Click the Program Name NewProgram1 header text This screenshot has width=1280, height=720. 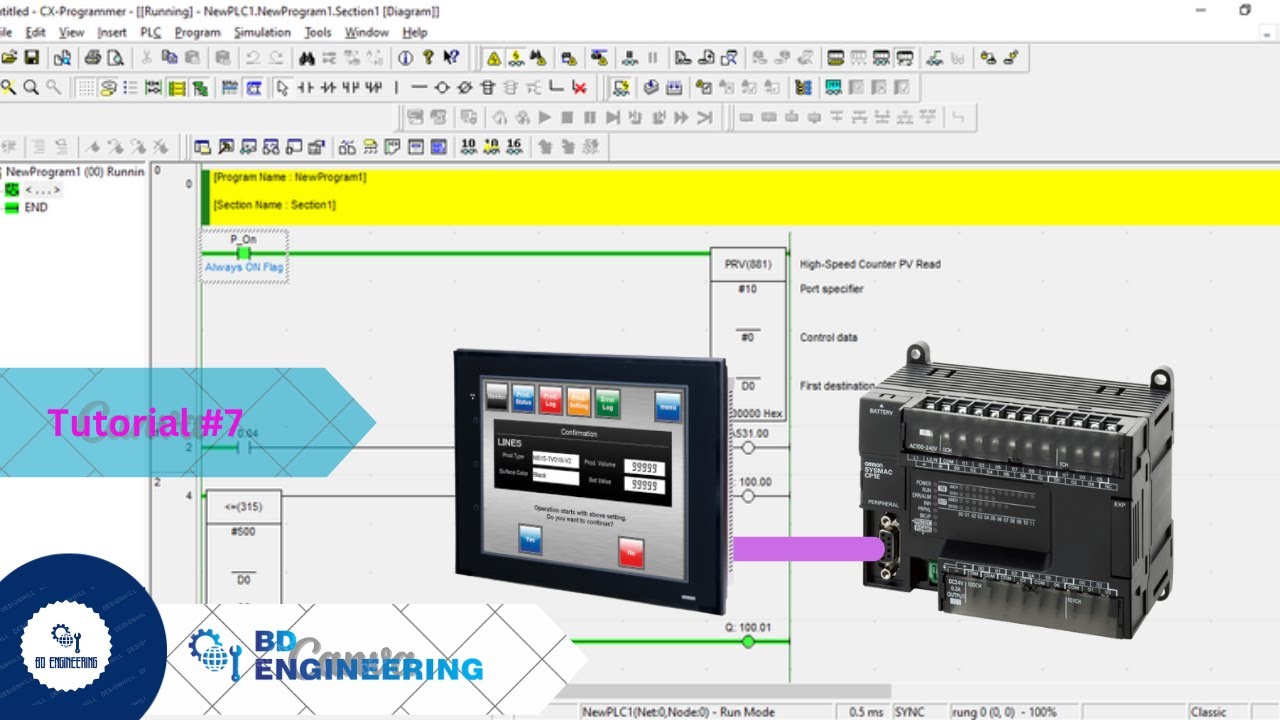(290, 177)
